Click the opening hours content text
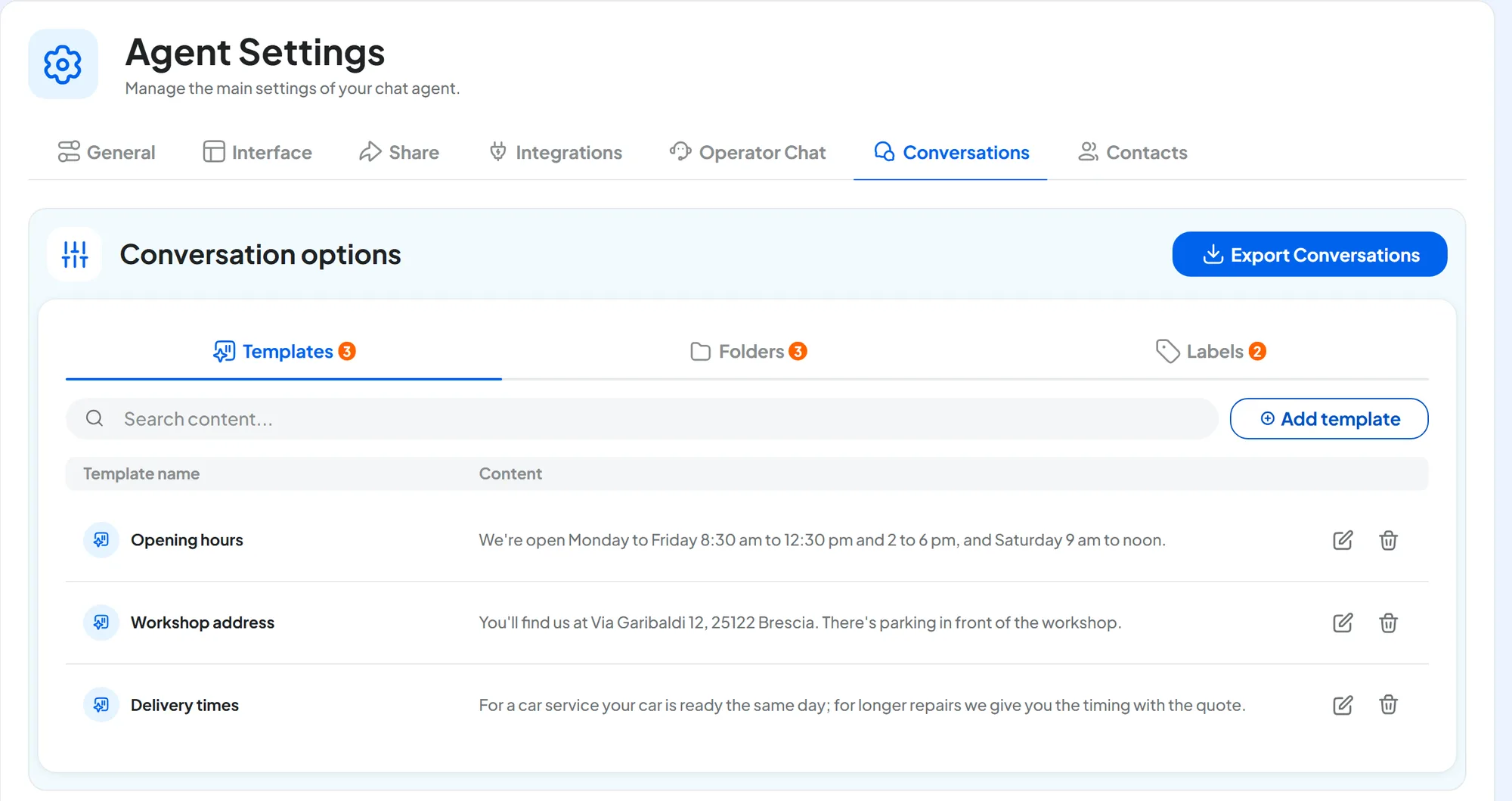This screenshot has width=1512, height=801. coord(822,540)
